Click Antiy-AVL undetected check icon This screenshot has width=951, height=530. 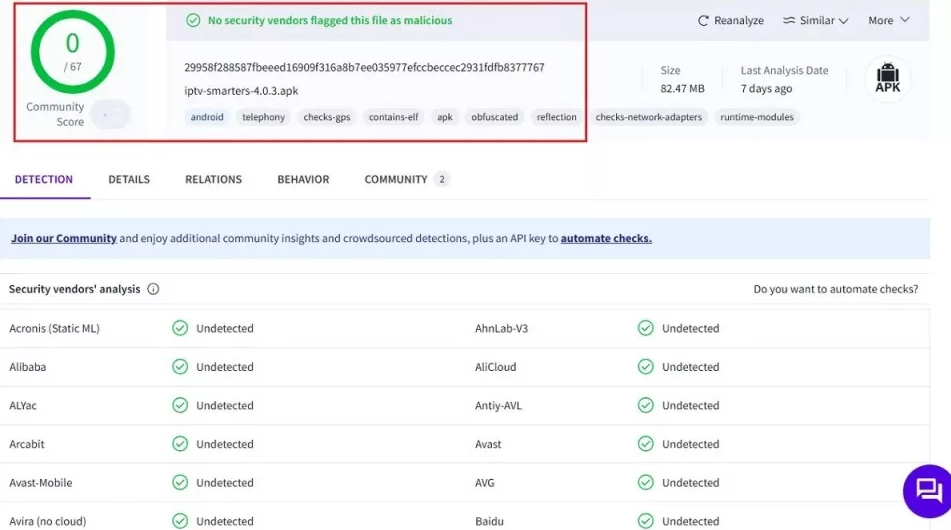pos(646,405)
